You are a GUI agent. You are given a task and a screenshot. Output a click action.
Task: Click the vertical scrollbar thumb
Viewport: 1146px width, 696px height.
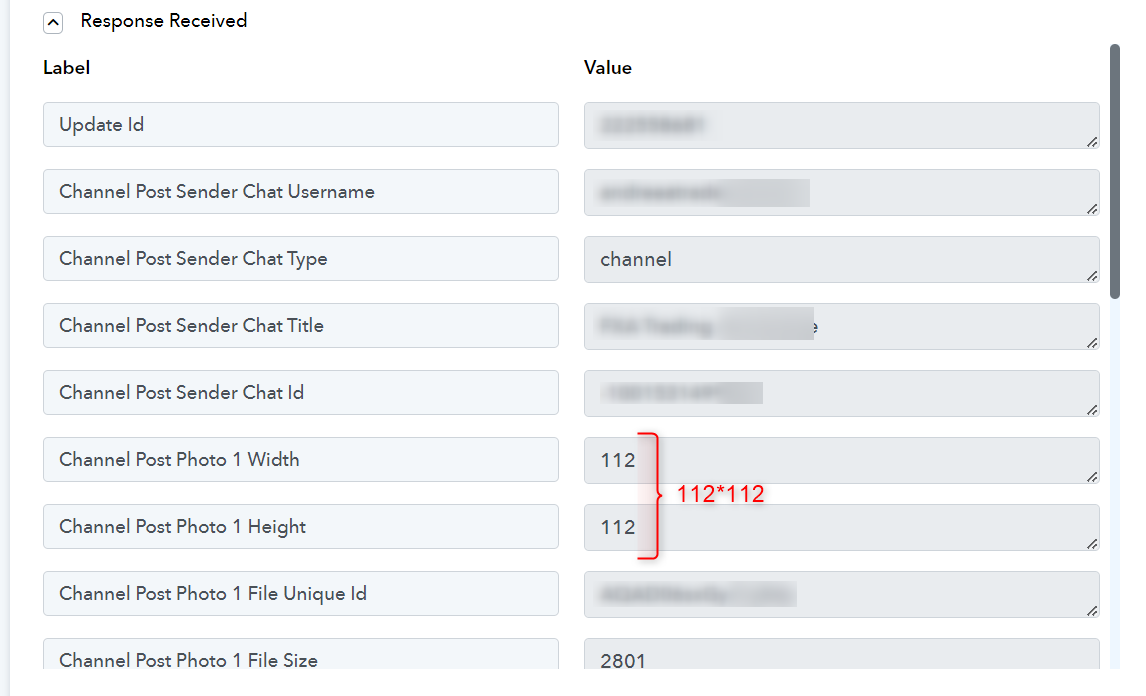click(1115, 172)
